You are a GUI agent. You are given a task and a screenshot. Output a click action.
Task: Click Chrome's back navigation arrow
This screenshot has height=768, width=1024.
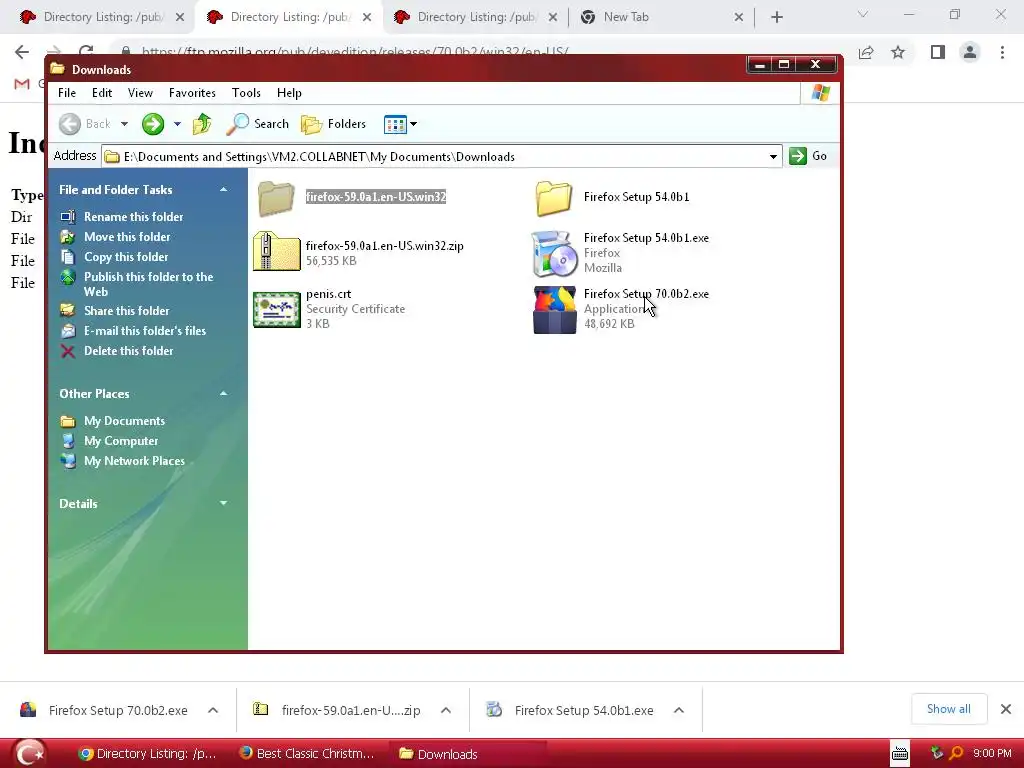22,52
